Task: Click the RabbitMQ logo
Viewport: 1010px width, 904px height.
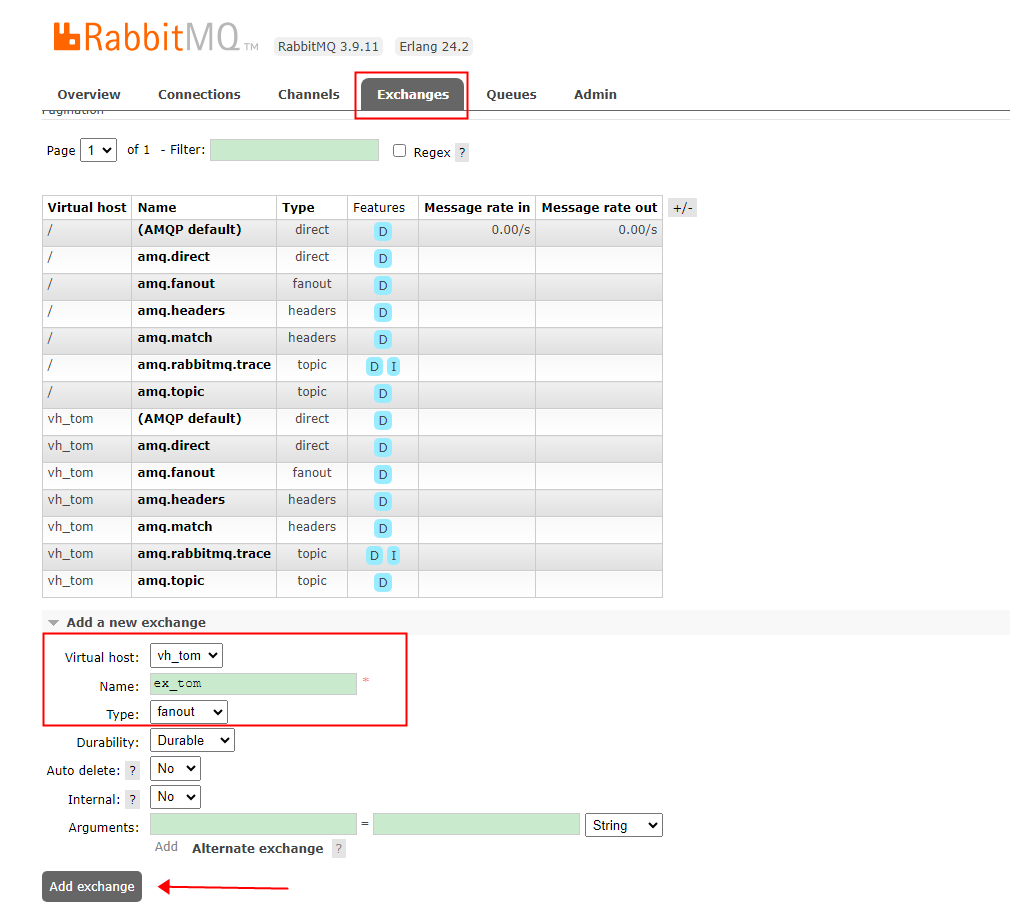Action: 155,37
